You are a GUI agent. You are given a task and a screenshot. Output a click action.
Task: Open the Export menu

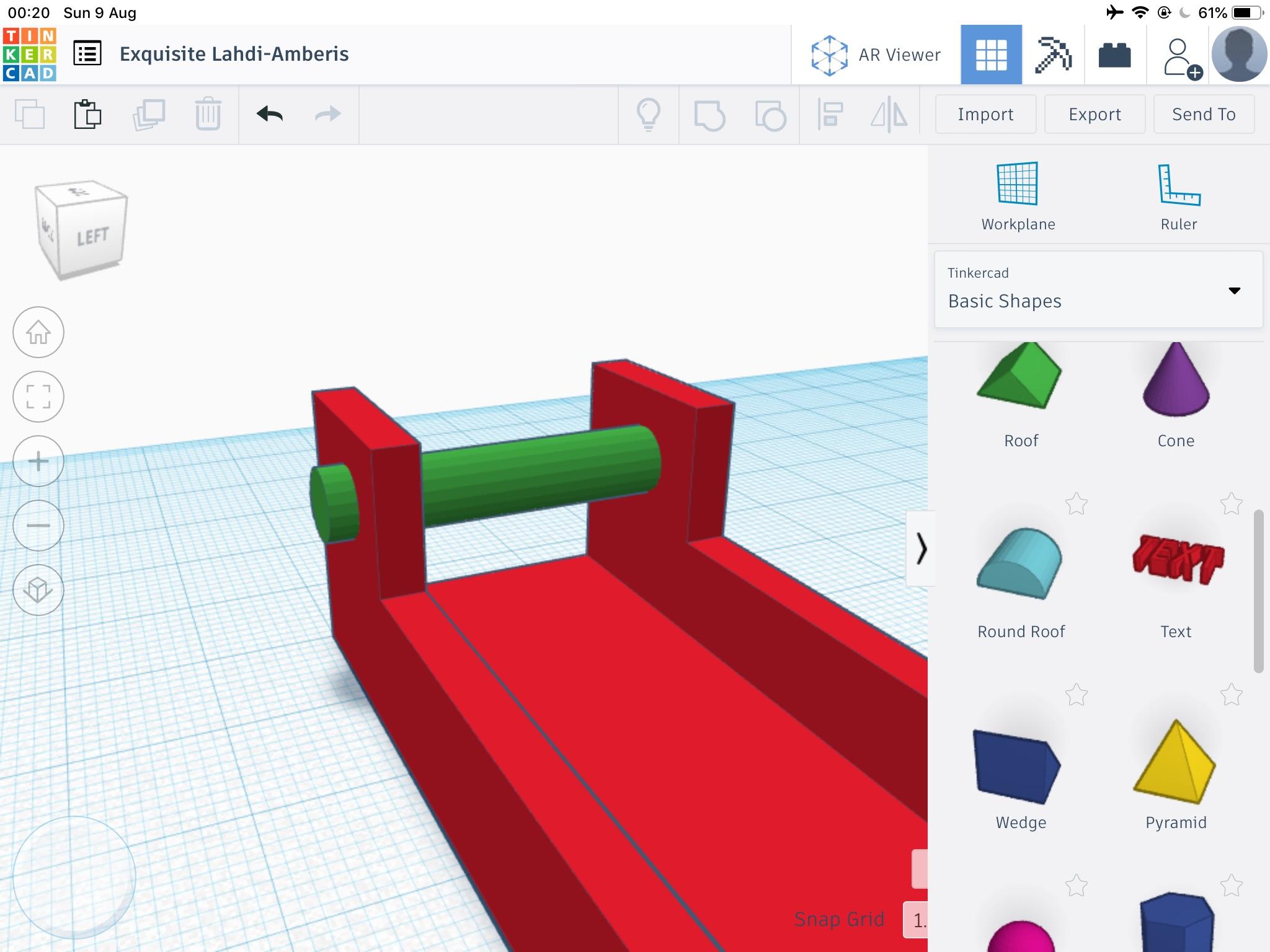(x=1093, y=115)
